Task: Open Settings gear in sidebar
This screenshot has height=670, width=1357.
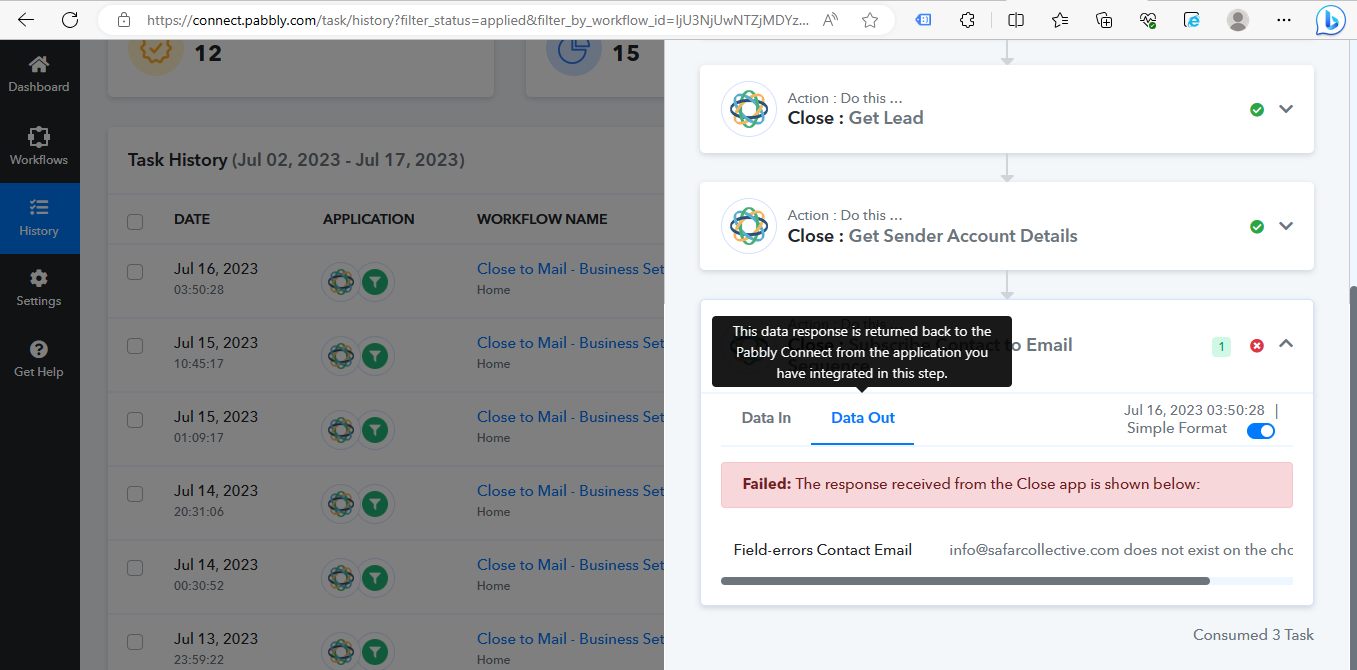Action: (x=39, y=288)
